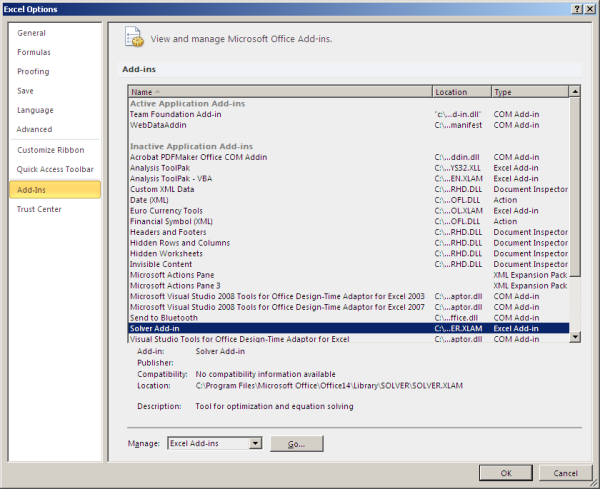Select Visual Studio Tools for Office Design-Time Adaptor row

tap(349, 339)
